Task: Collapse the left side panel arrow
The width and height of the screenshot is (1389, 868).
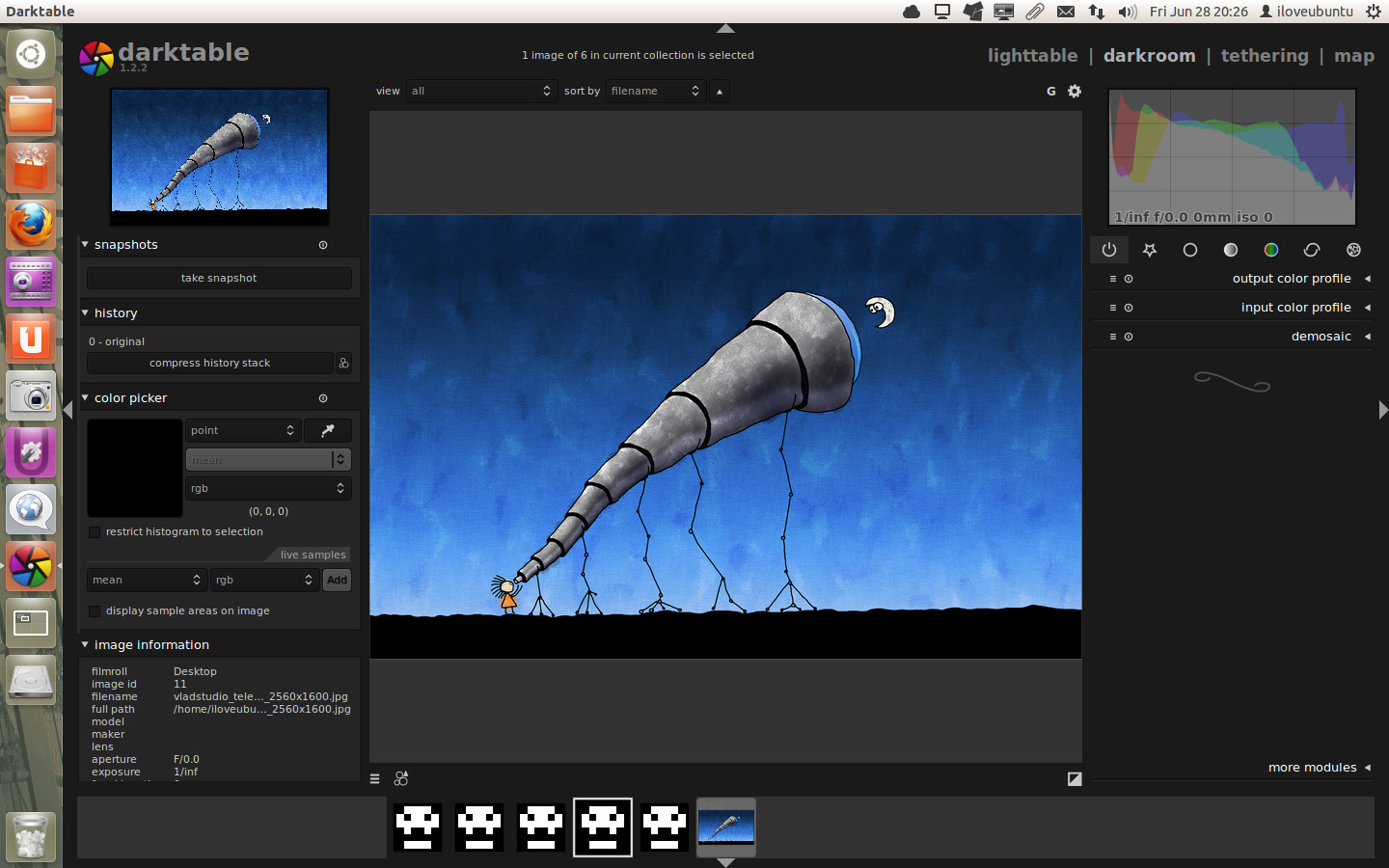Action: (68, 410)
